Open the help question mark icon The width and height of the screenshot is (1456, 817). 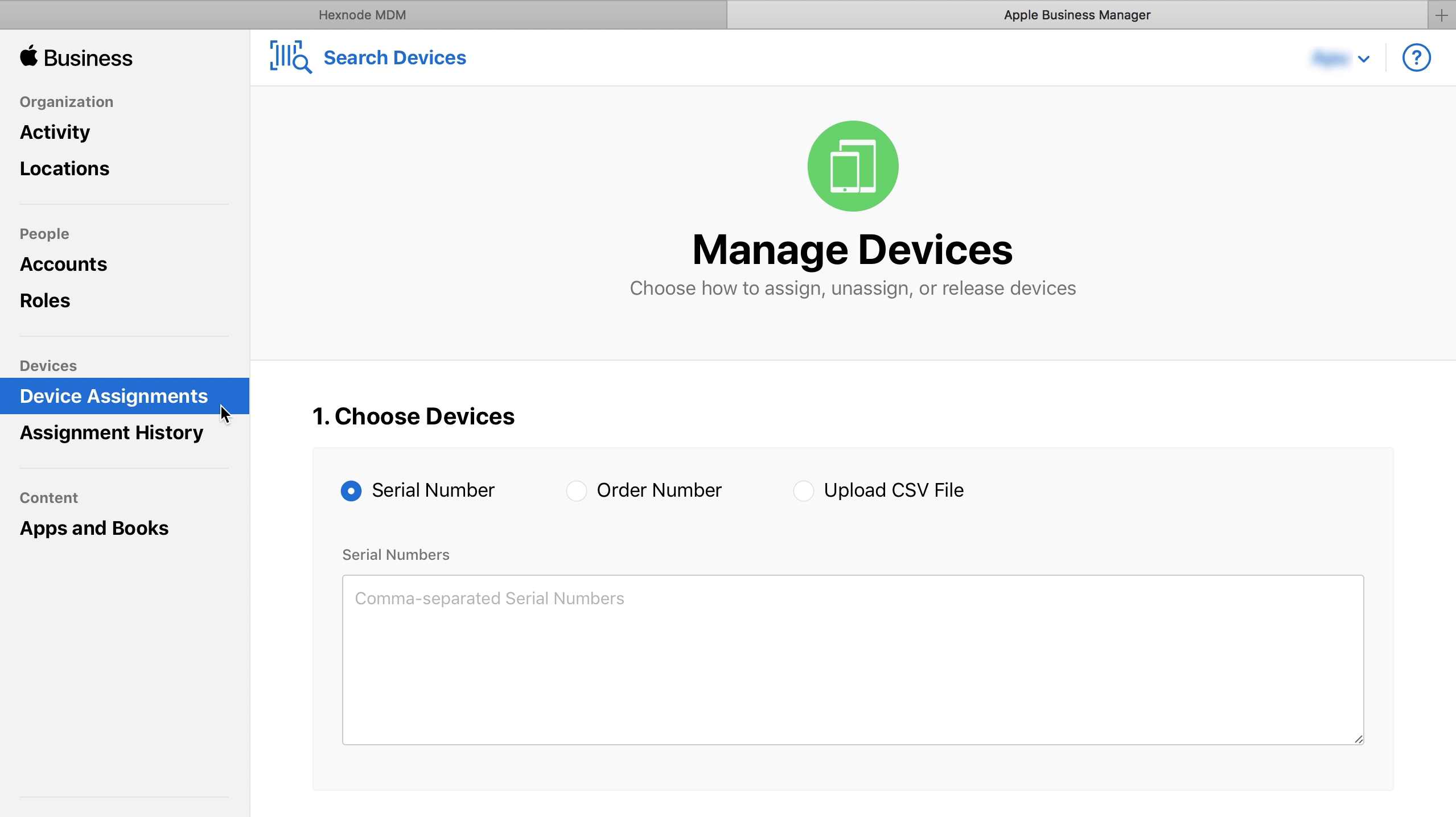(1416, 57)
